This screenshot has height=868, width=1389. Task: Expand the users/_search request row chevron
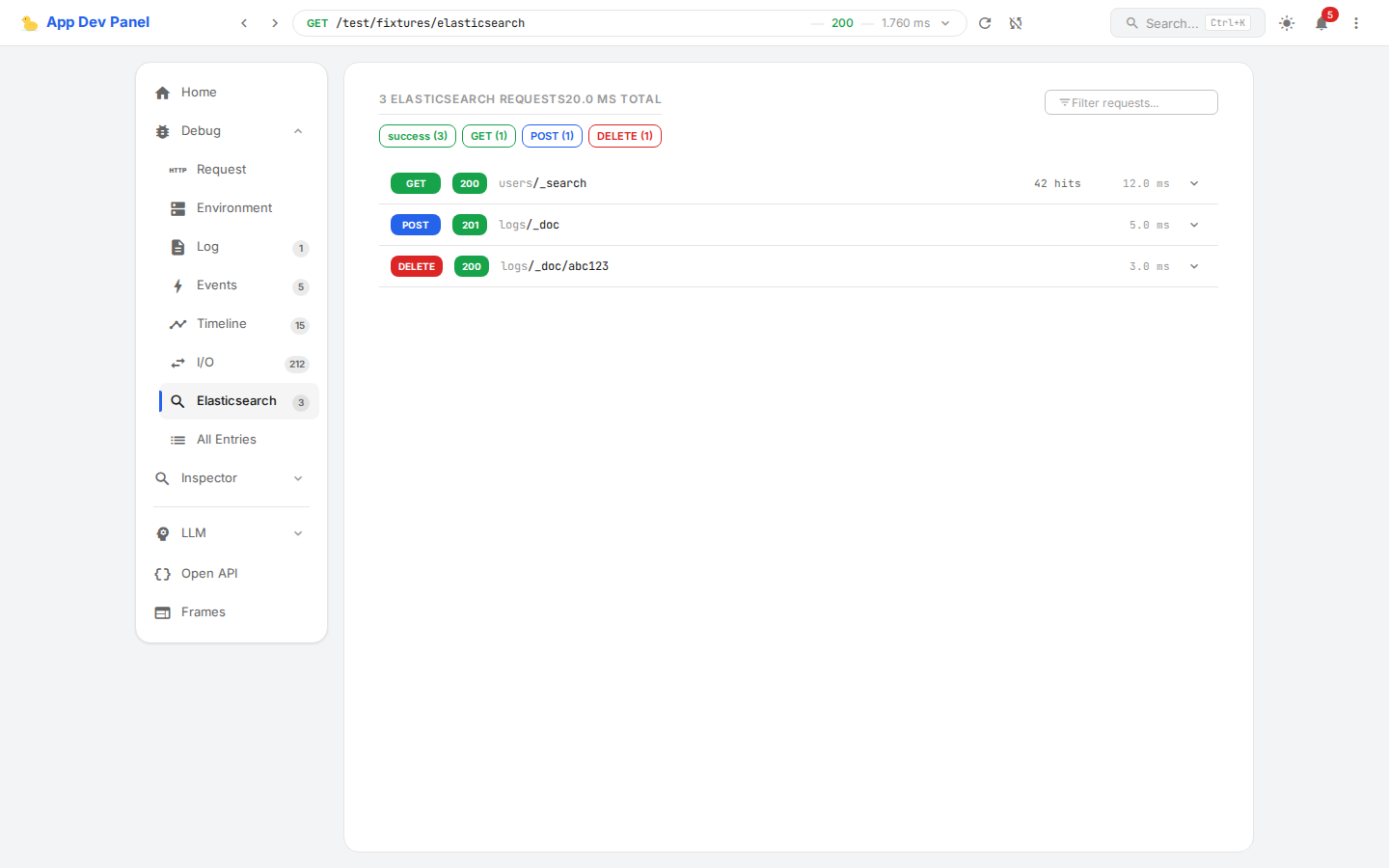pos(1194,183)
